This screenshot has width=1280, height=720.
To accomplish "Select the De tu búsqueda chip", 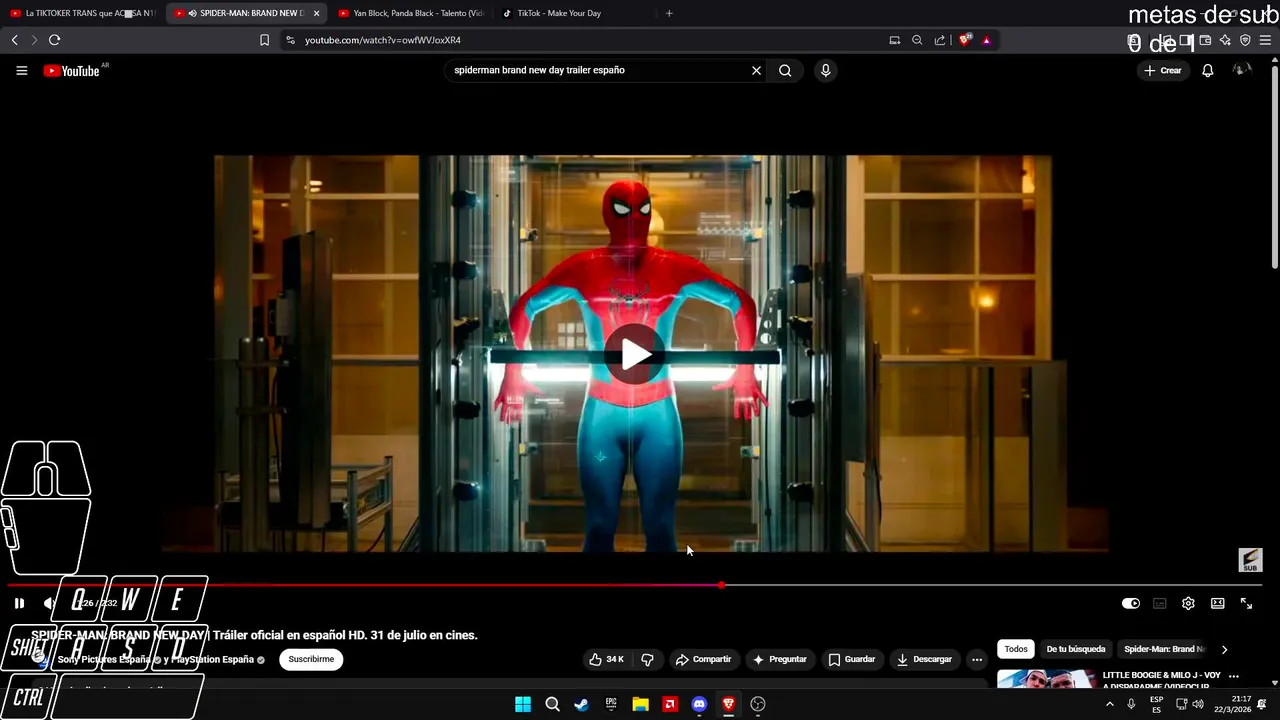I will coord(1075,649).
